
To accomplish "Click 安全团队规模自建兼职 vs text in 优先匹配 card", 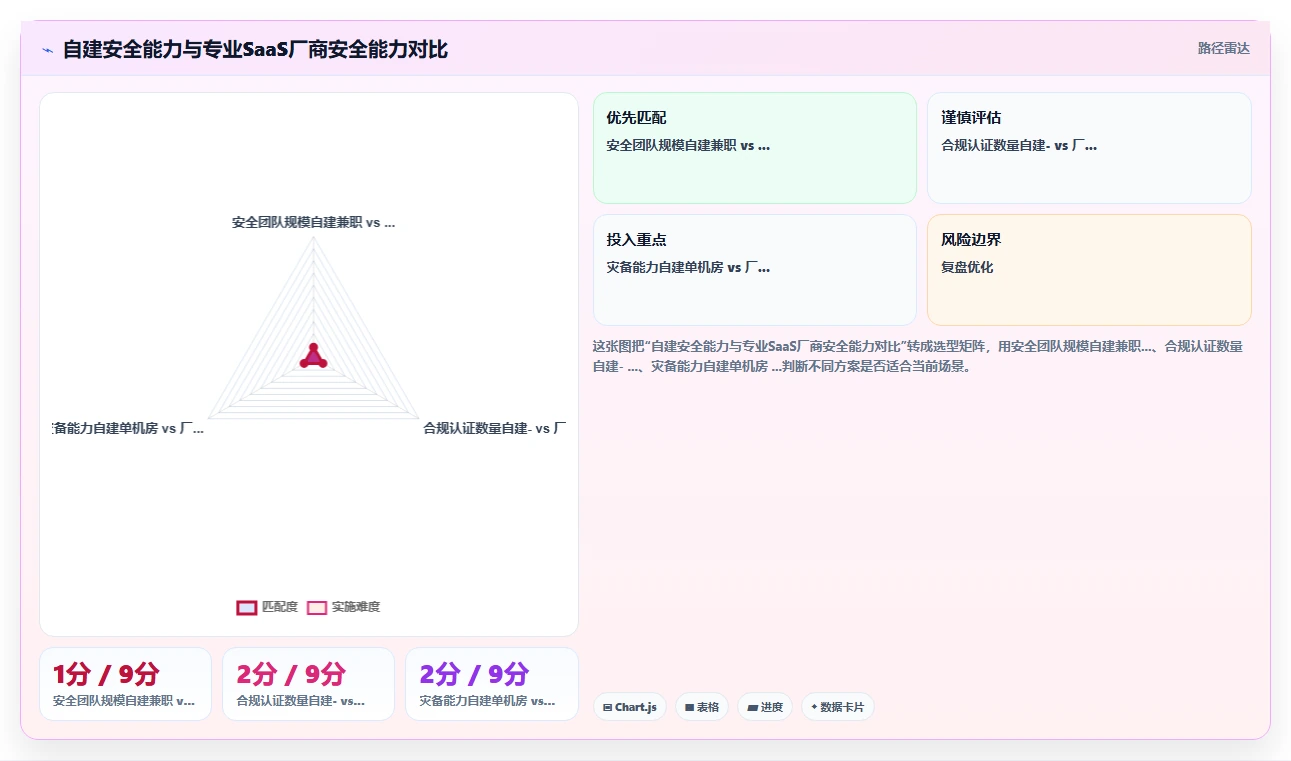I will pos(688,145).
